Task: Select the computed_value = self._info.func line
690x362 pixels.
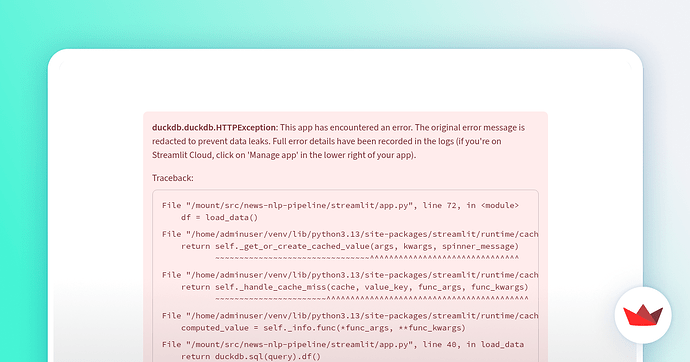Action: 323,328
